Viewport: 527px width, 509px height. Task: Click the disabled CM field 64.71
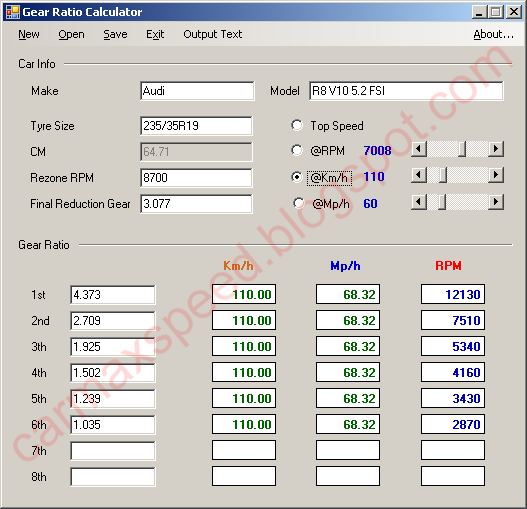(196, 152)
